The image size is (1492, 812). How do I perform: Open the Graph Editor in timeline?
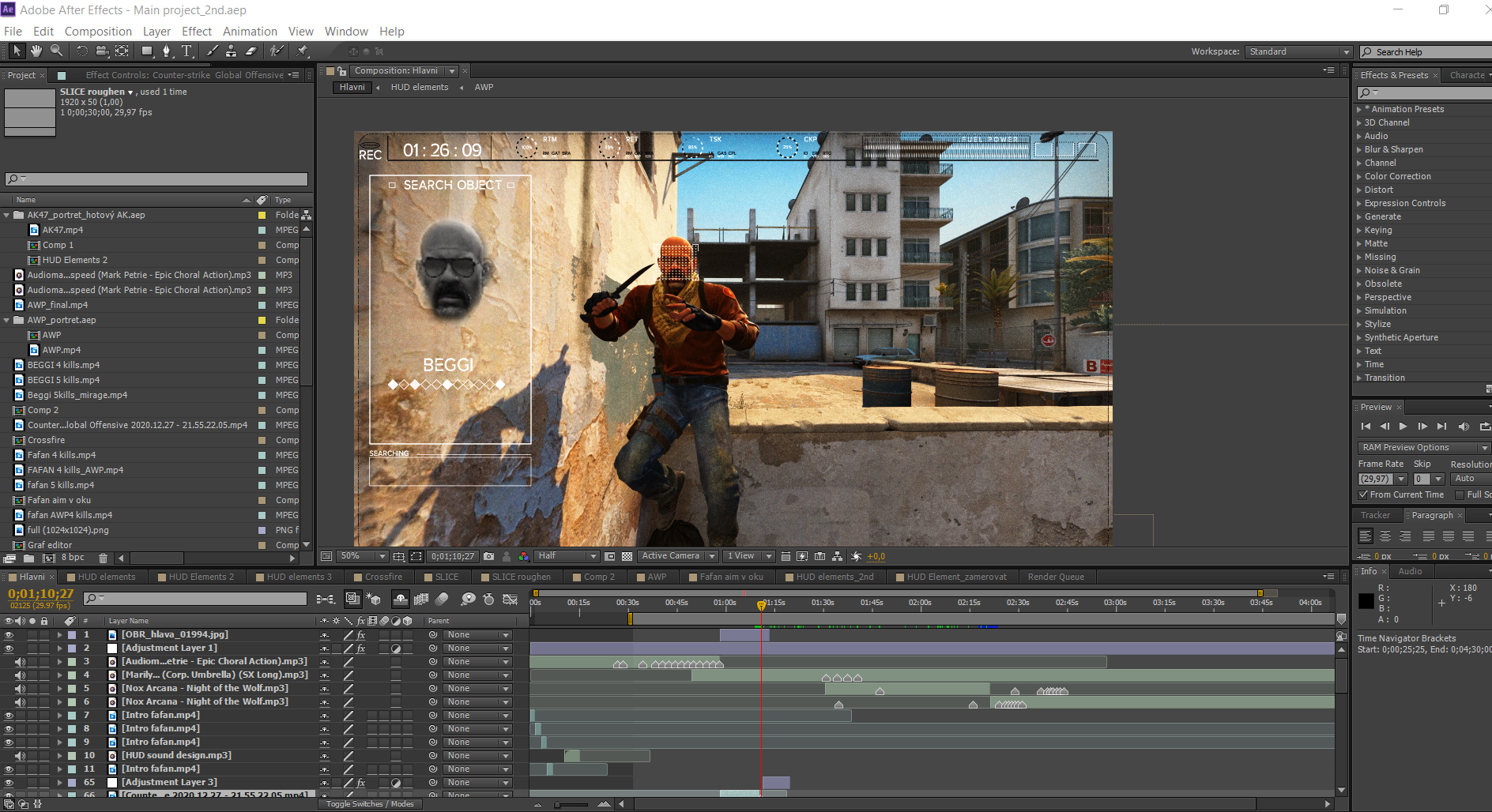tap(511, 599)
